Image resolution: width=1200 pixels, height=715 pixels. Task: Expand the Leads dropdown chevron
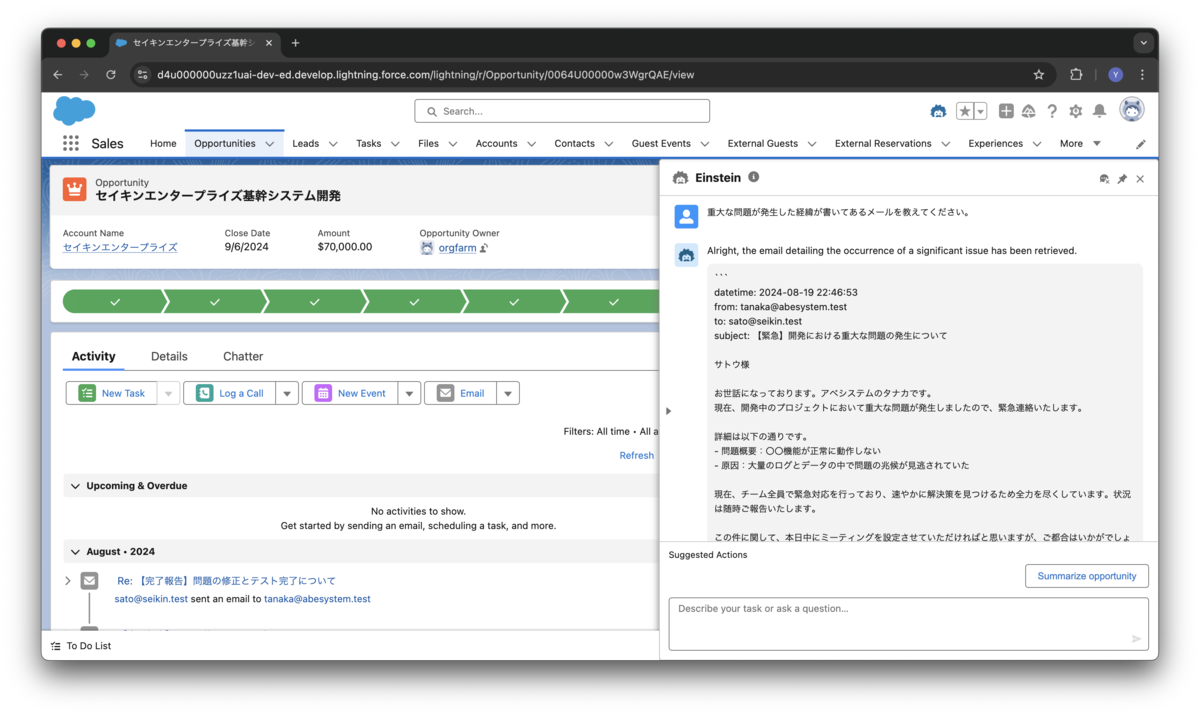click(x=333, y=144)
